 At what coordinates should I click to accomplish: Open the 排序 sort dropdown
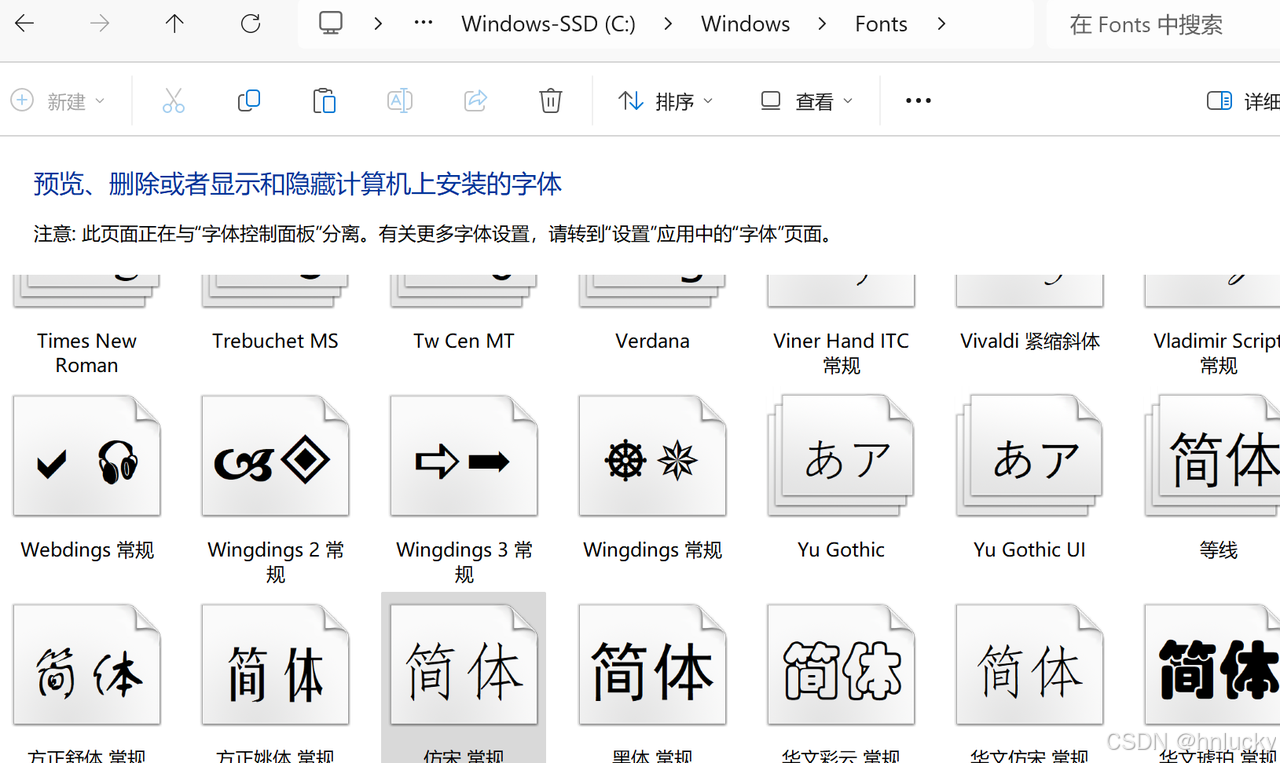[666, 100]
